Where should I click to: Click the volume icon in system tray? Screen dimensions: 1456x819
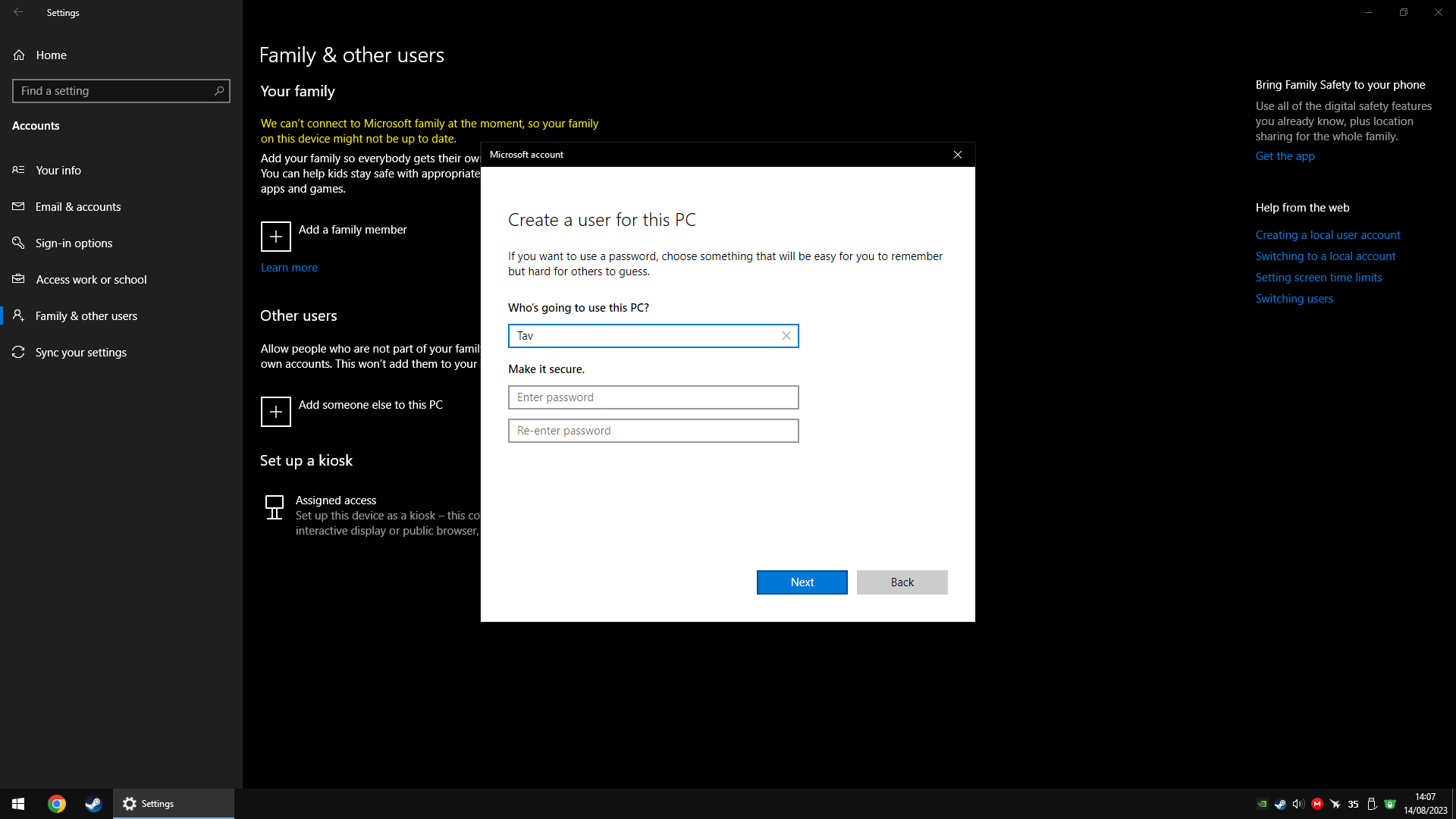click(x=1298, y=804)
